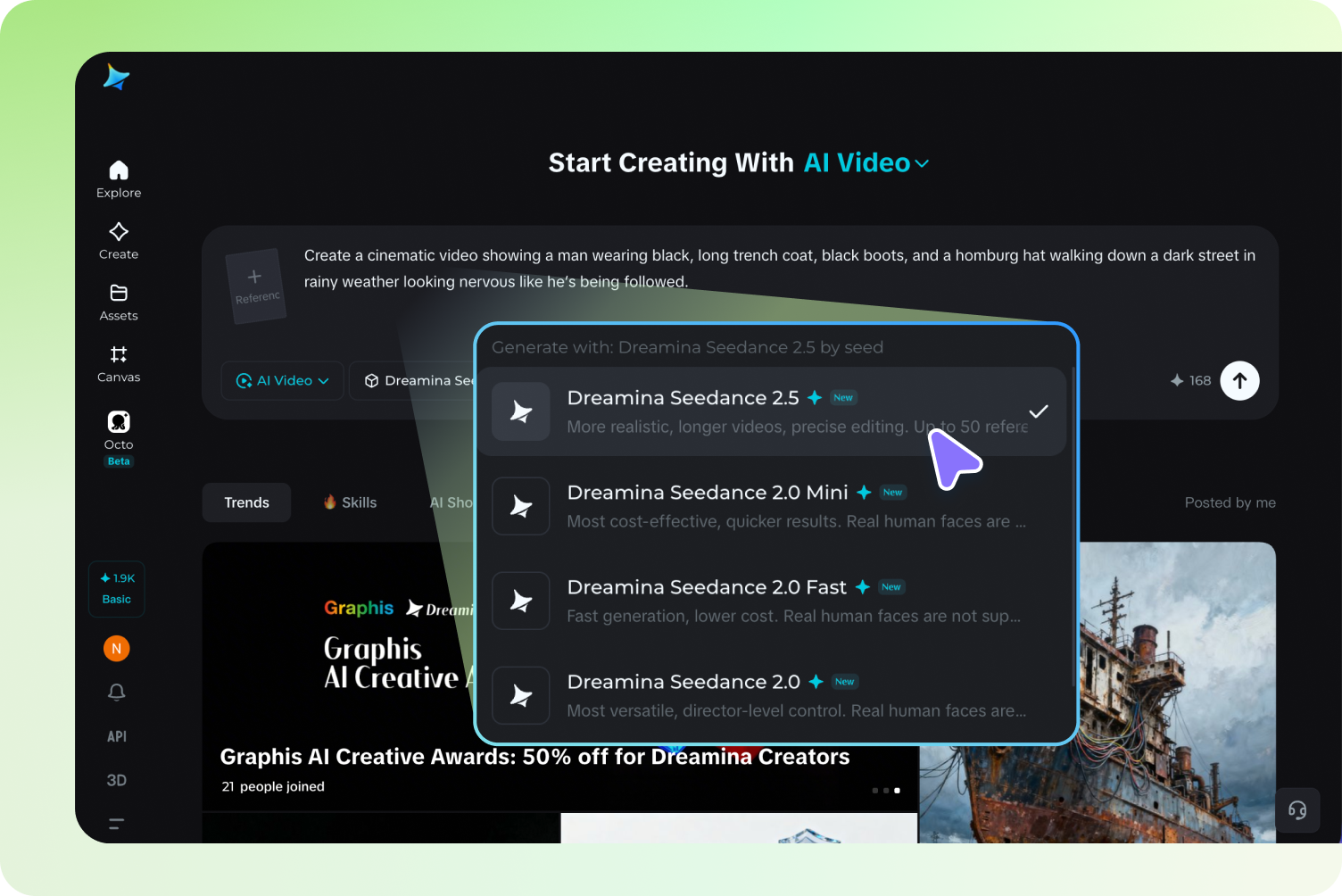
Task: Click the model dropdown scrollbar
Action: [x=1073, y=527]
